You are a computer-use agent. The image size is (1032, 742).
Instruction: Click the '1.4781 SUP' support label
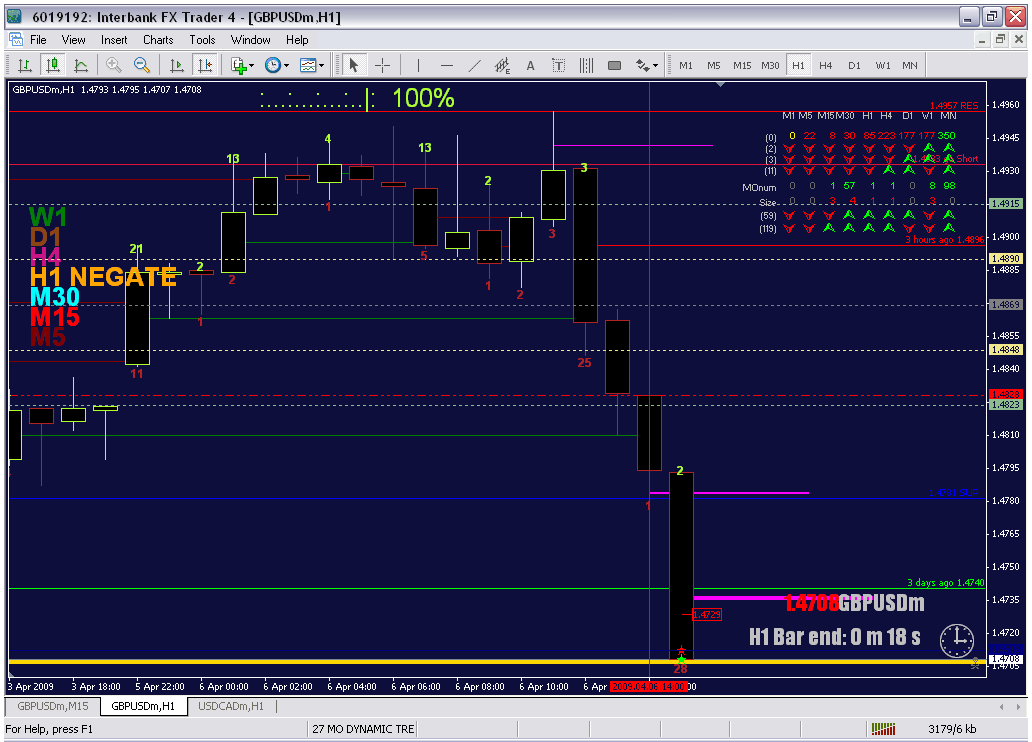954,492
